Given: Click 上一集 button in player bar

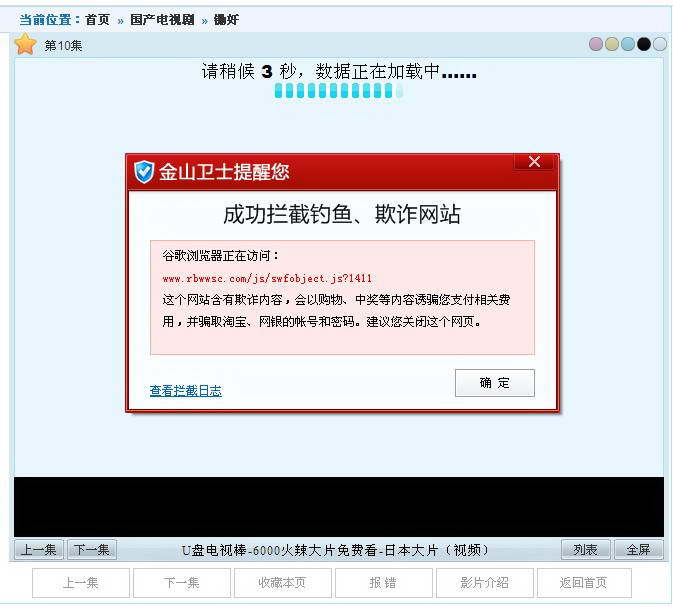Looking at the screenshot, I should (x=39, y=549).
